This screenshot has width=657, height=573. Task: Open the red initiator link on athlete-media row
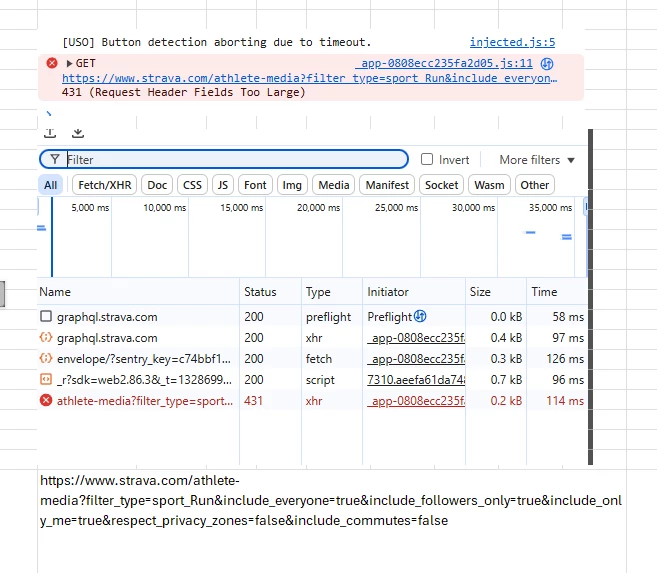coord(416,401)
